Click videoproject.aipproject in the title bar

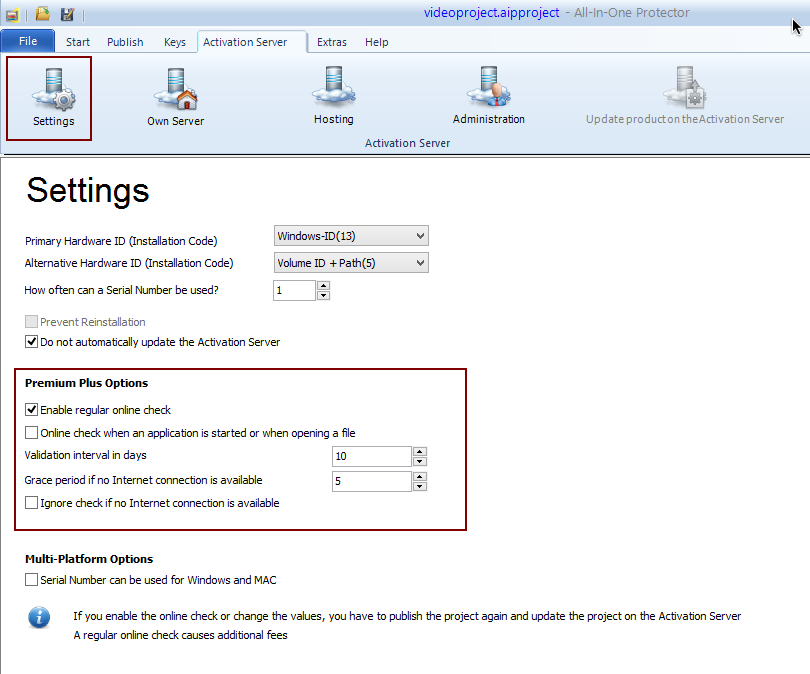[x=491, y=13]
